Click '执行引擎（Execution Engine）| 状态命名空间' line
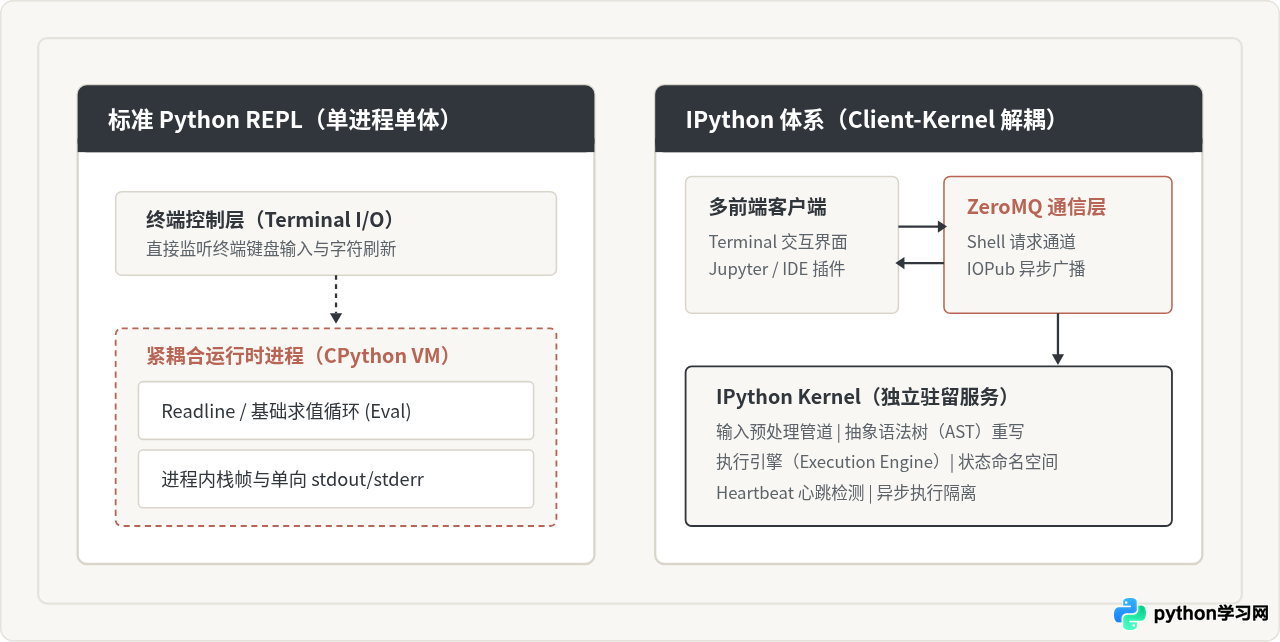1280x642 pixels. (887, 462)
